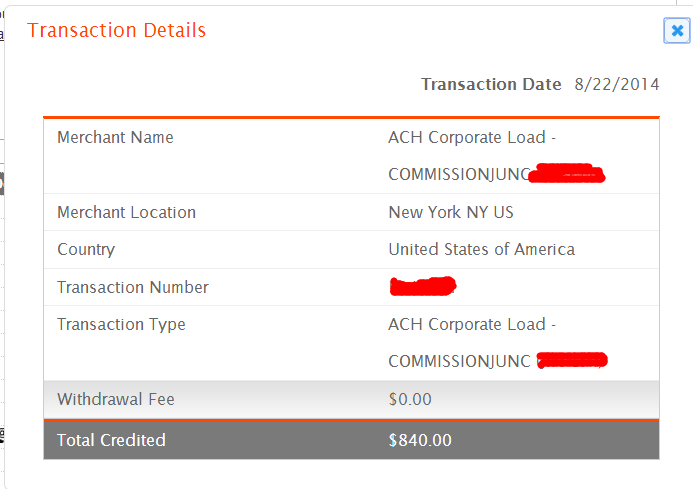Close the Transaction Details dialog
The width and height of the screenshot is (693, 489).
677,31
